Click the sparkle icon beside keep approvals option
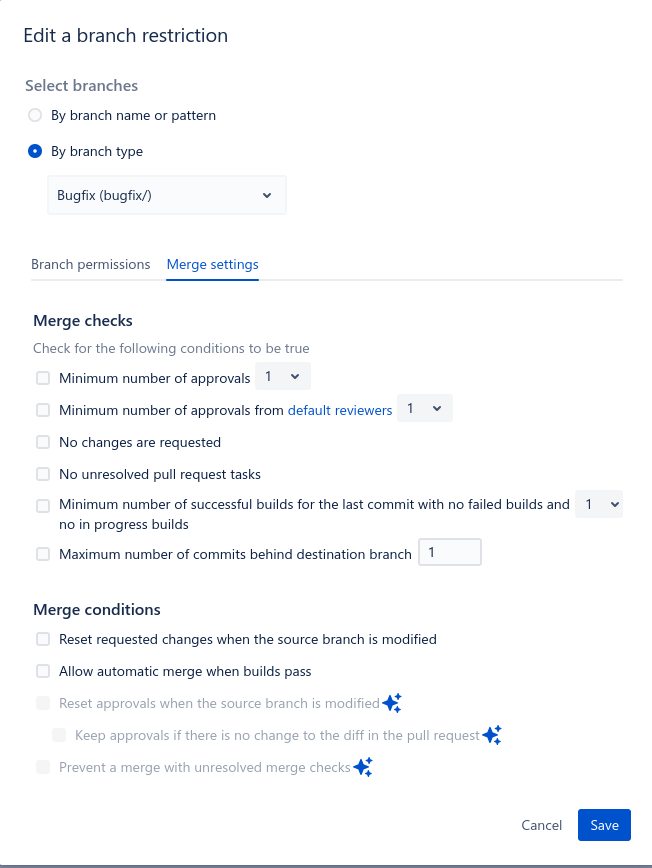 pos(491,735)
